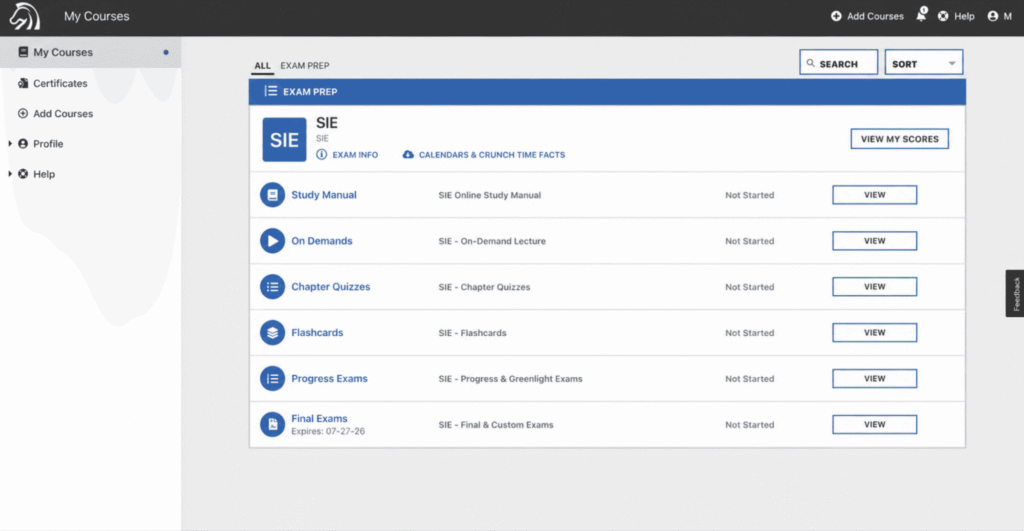Click the Chapter Quizzes list icon

tap(272, 287)
